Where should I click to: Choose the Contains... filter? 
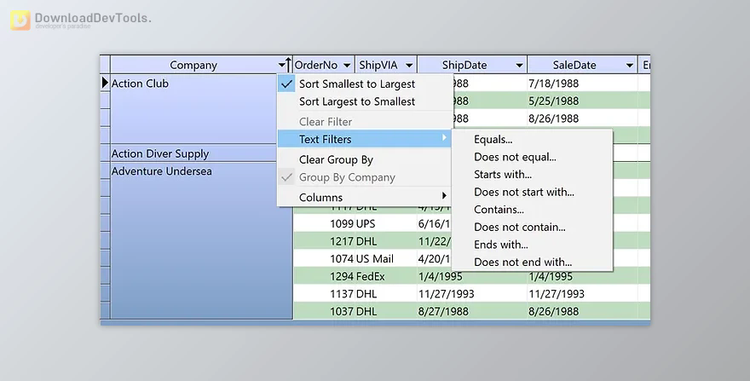coord(532,209)
